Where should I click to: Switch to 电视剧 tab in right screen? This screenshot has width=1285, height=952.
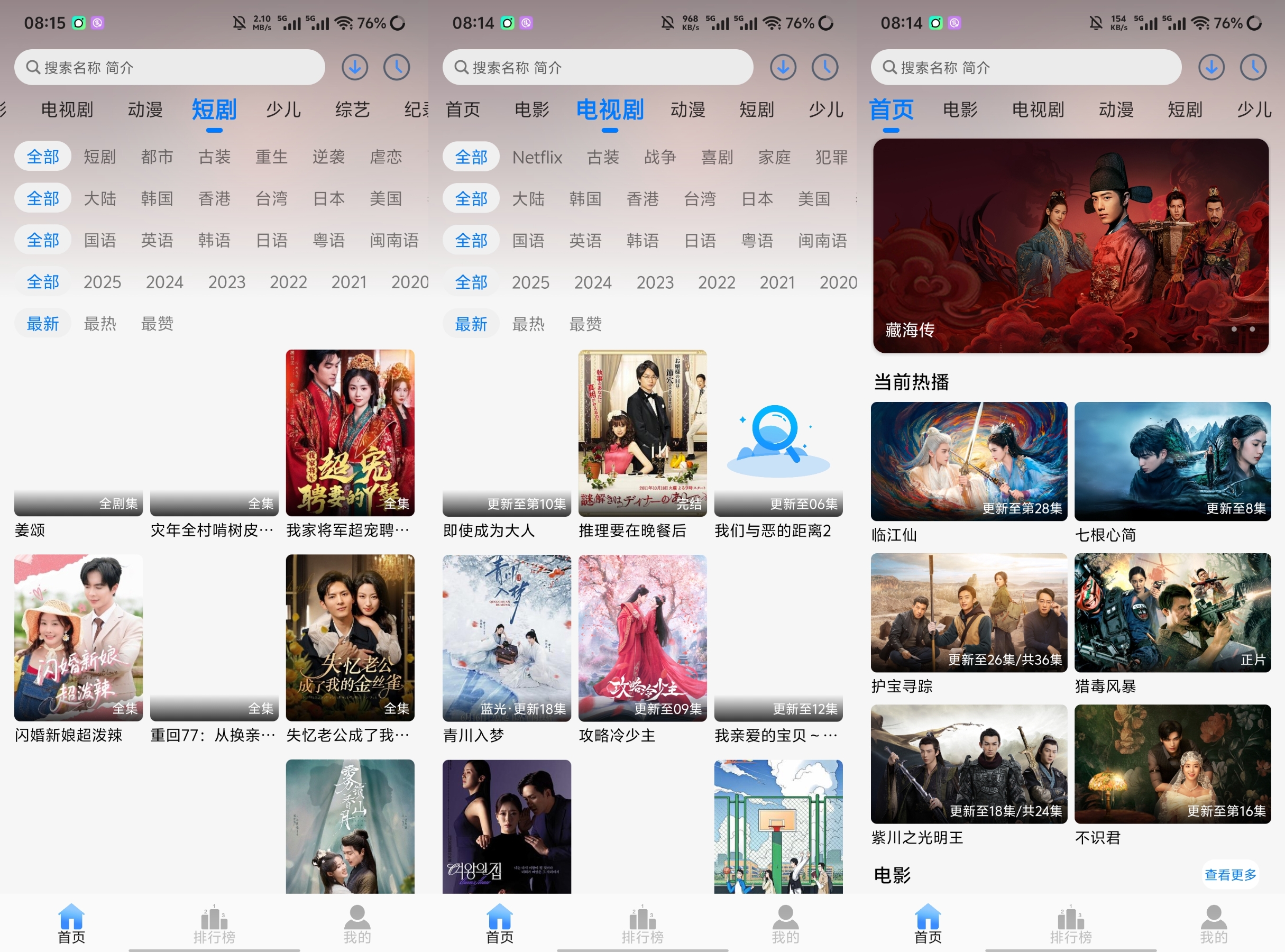click(1039, 109)
